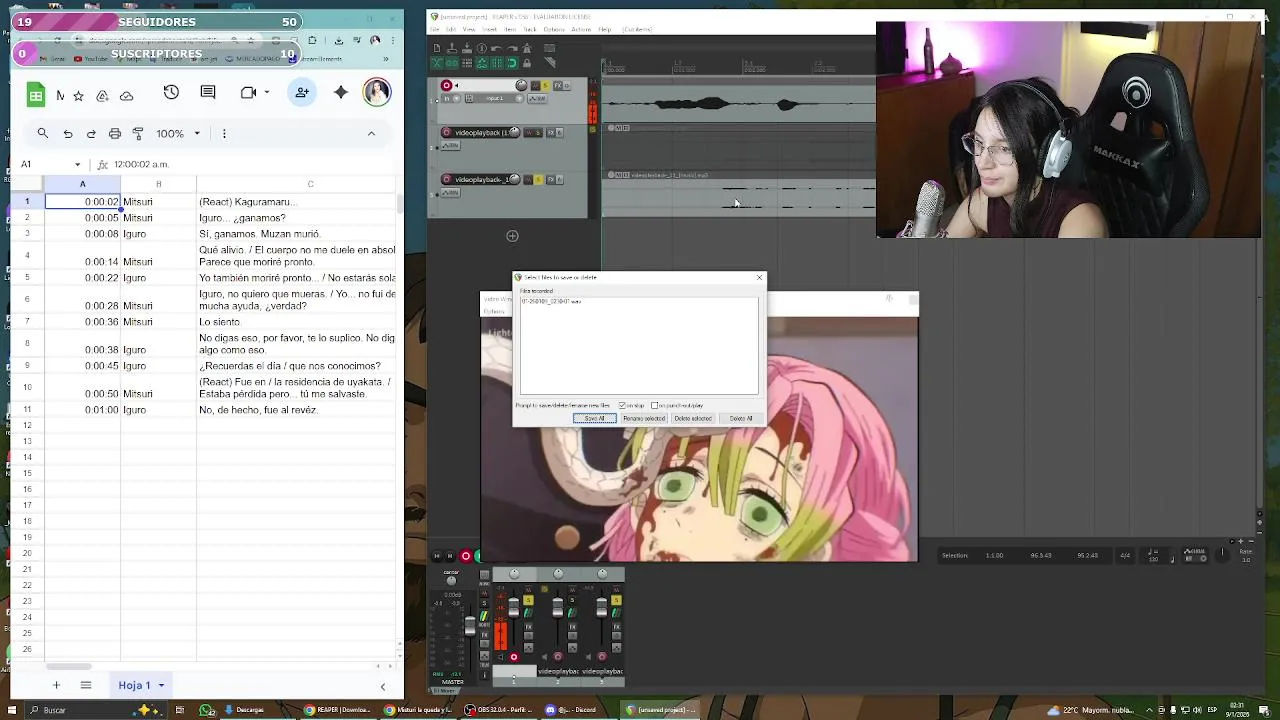Toggle the 'on punch-out/play' checkbox
The height and width of the screenshot is (720, 1280).
(x=654, y=405)
